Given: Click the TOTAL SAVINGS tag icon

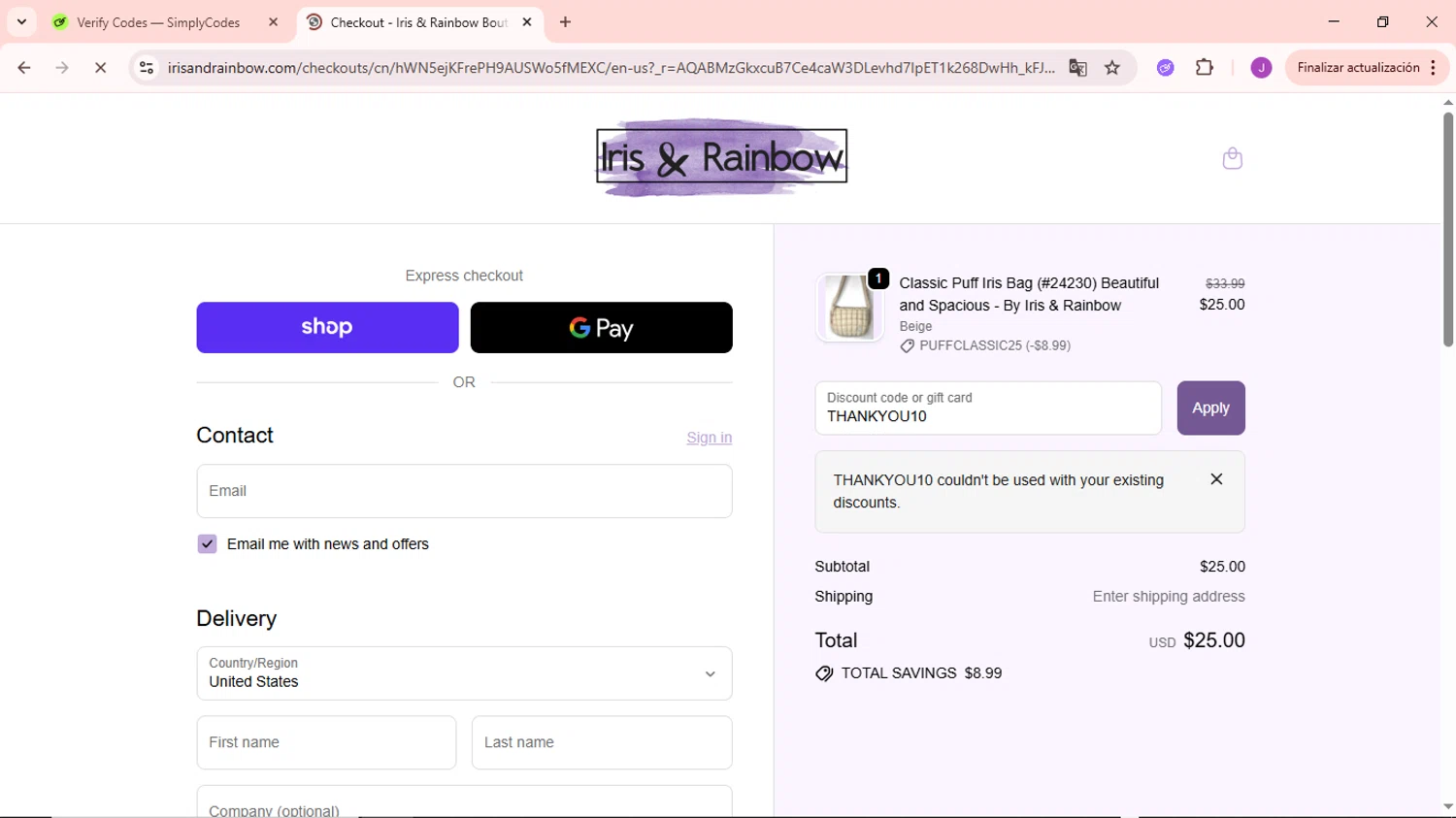Looking at the screenshot, I should click(824, 673).
